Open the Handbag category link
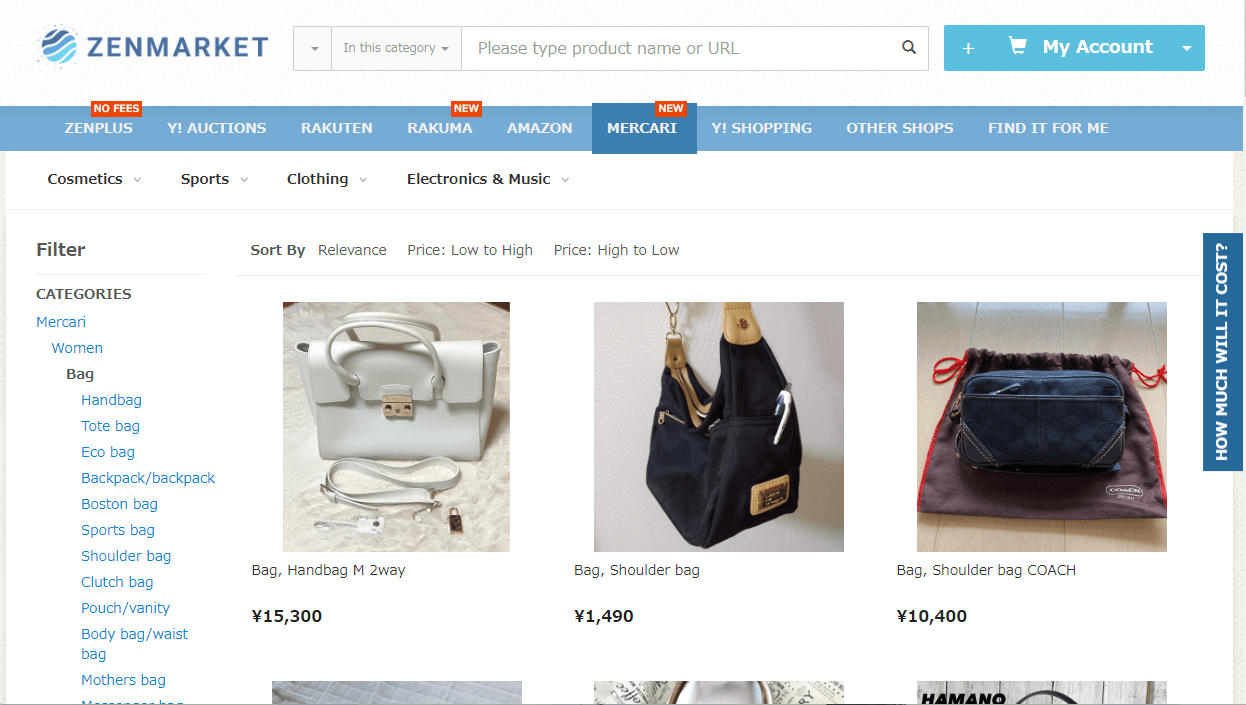Viewport: 1246px width, 705px height. pyautogui.click(x=111, y=399)
